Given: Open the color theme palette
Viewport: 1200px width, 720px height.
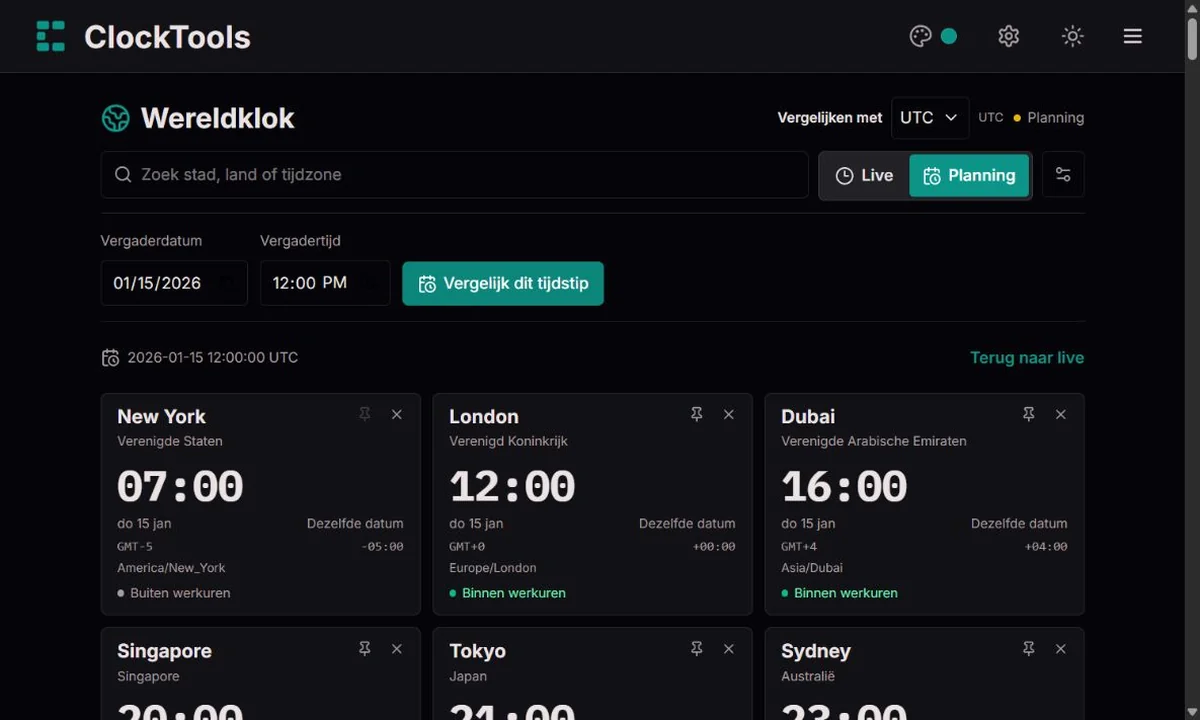Looking at the screenshot, I should [921, 36].
